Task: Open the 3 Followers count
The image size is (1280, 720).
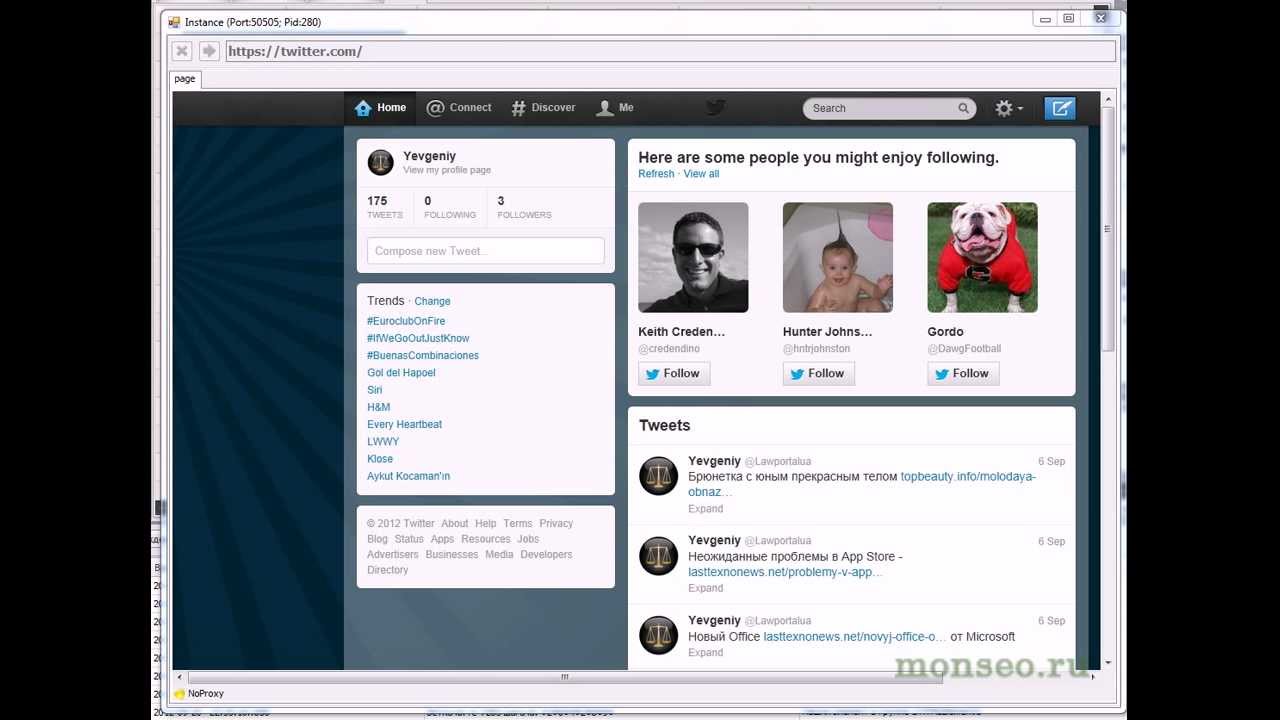Action: pyautogui.click(x=524, y=207)
